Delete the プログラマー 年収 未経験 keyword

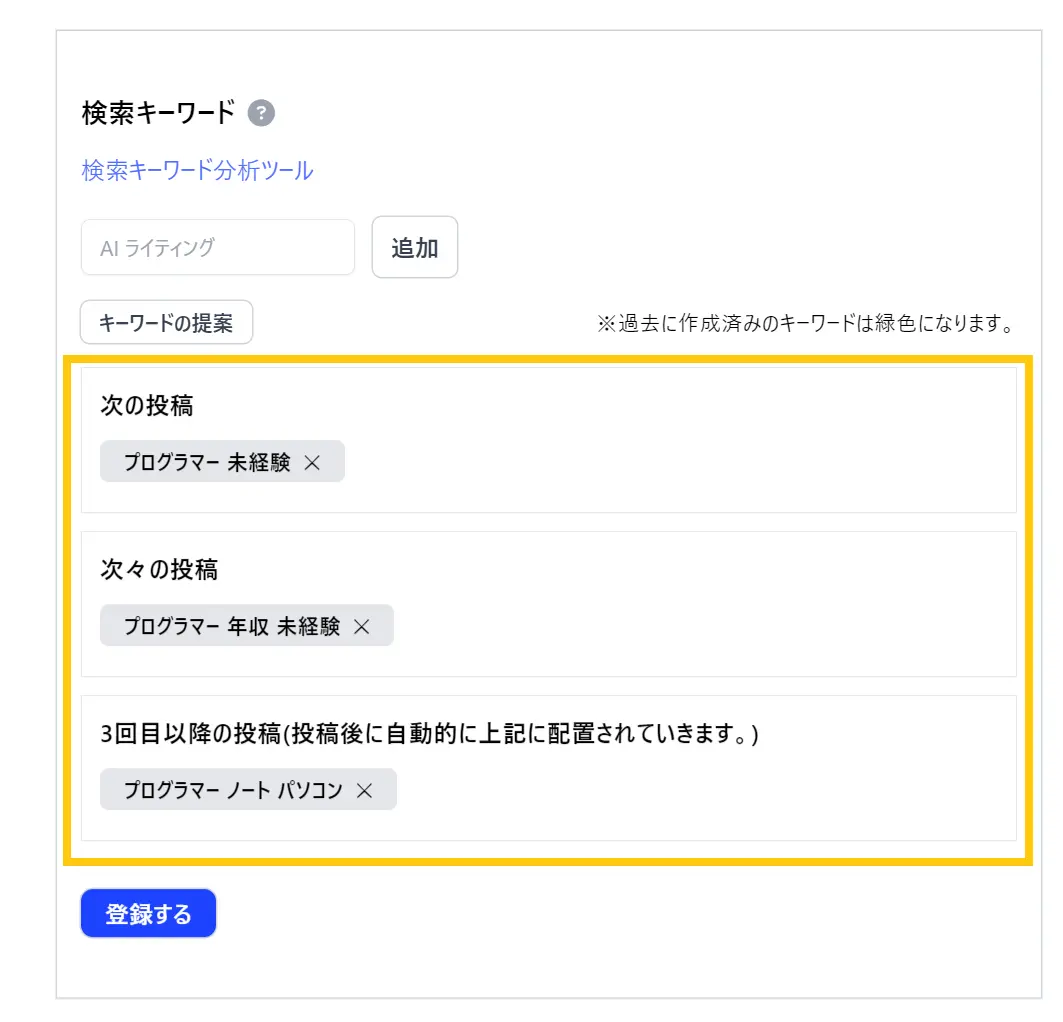362,626
